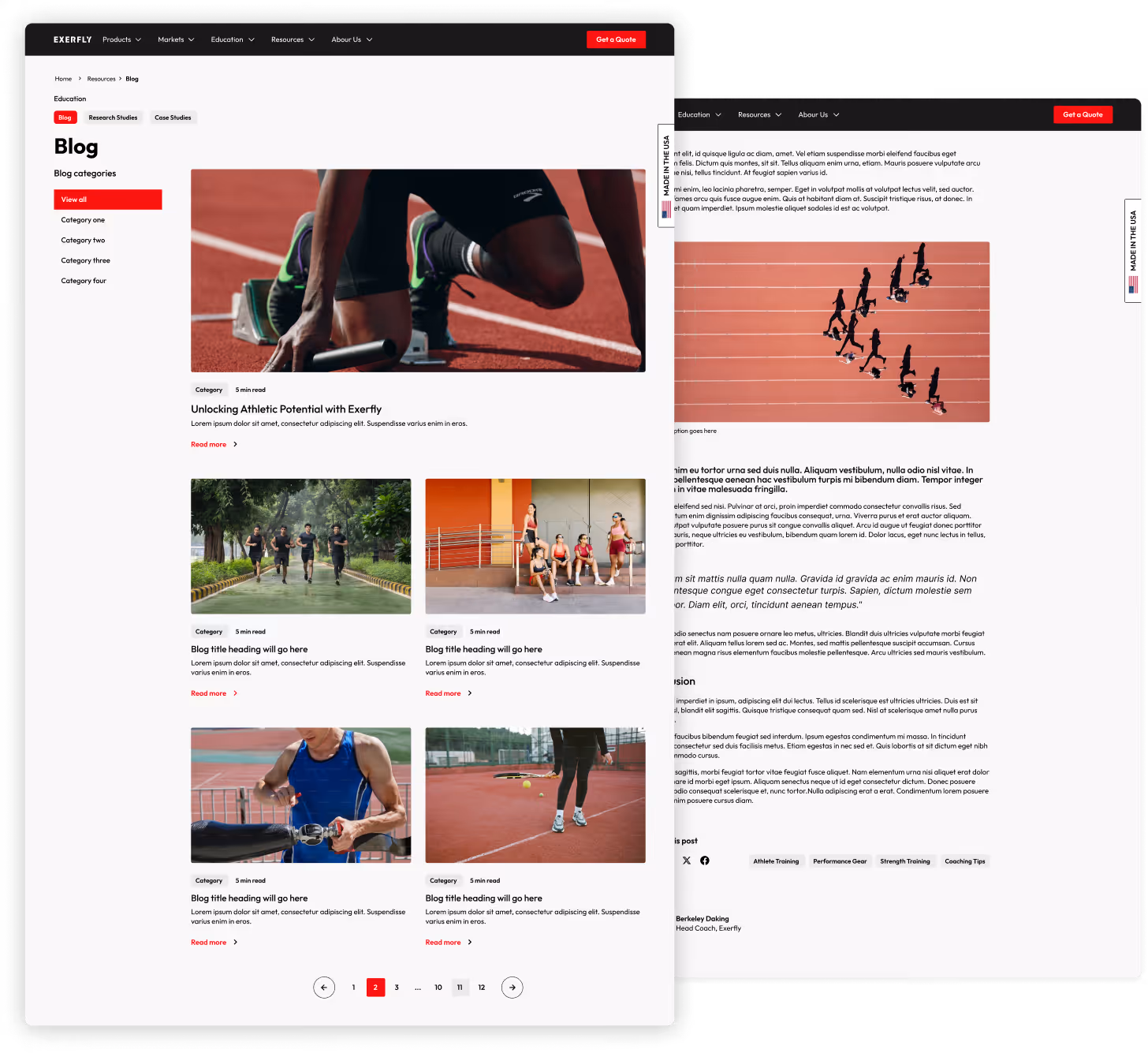Open runners in park blog thumbnail
Image resolution: width=1148 pixels, height=1053 pixels.
[x=300, y=547]
